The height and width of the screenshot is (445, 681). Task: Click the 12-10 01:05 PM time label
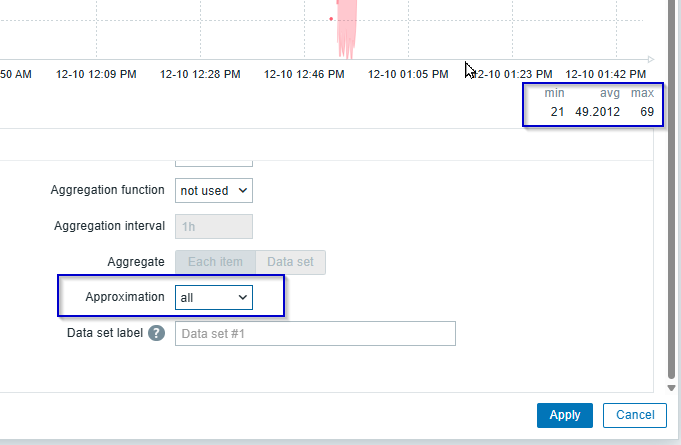(408, 74)
